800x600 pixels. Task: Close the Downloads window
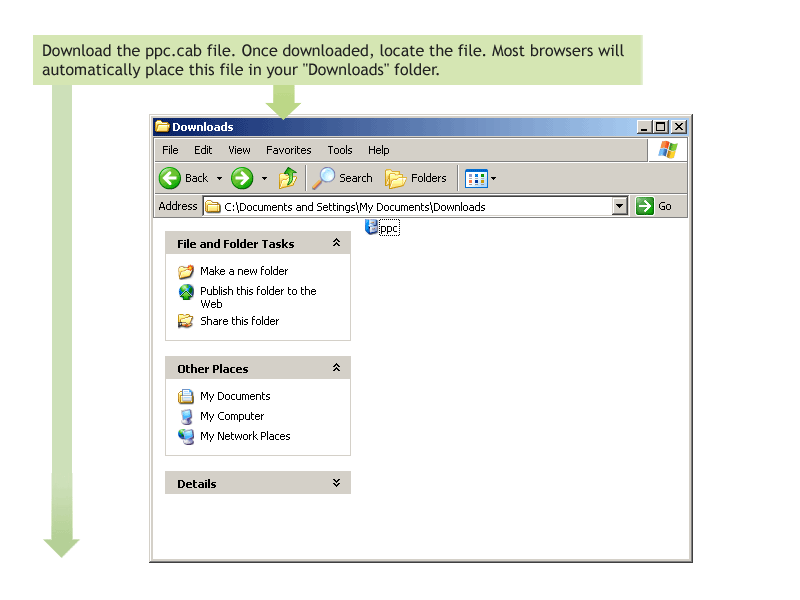coord(679,127)
